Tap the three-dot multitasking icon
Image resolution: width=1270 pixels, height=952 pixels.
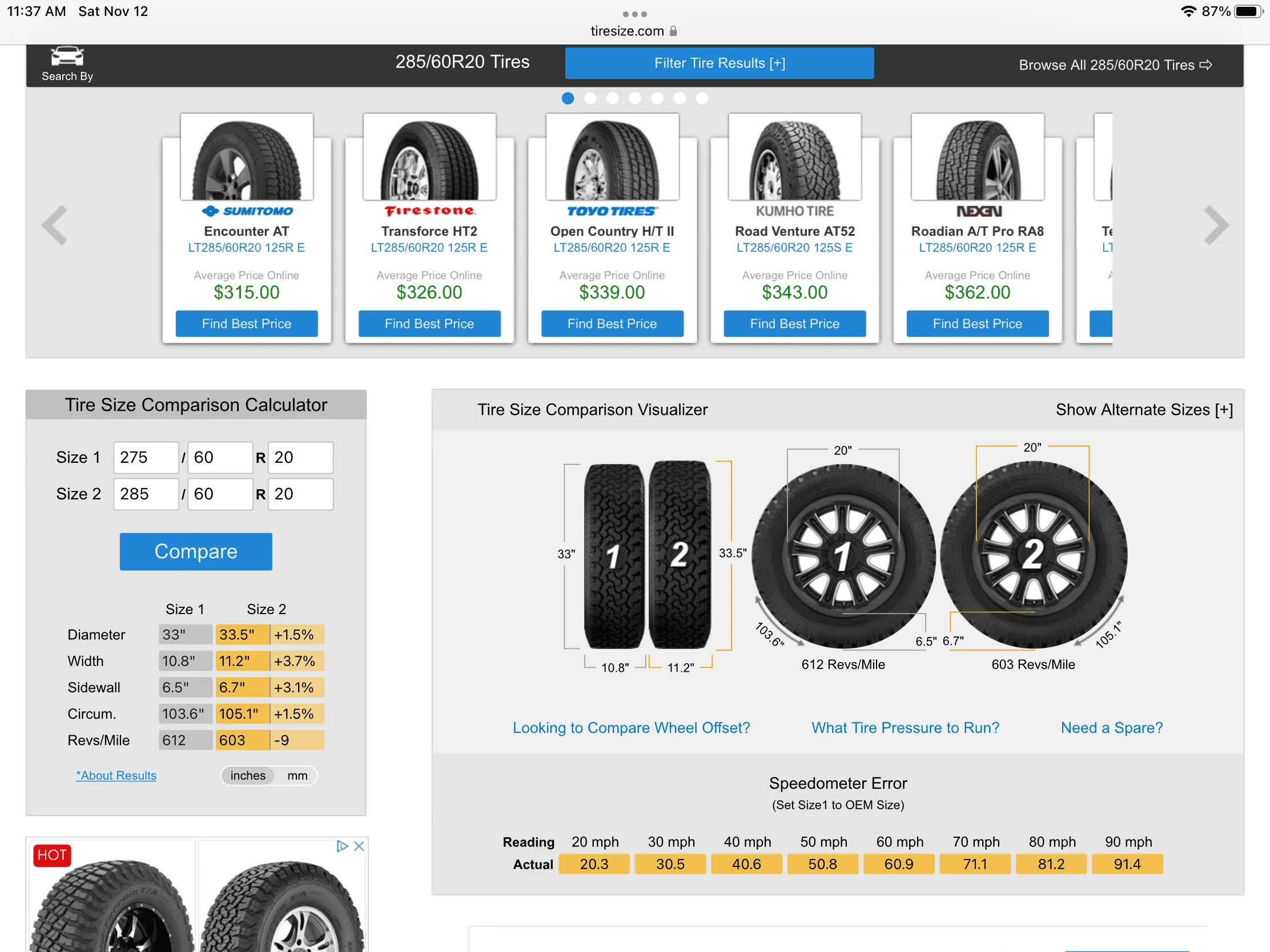(634, 14)
